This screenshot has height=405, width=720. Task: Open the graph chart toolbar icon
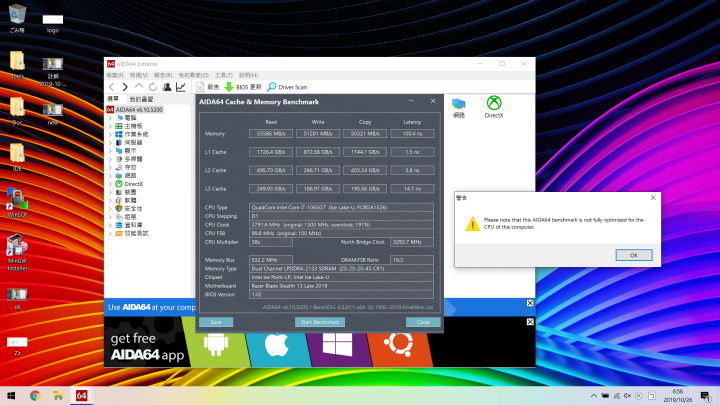tap(181, 87)
